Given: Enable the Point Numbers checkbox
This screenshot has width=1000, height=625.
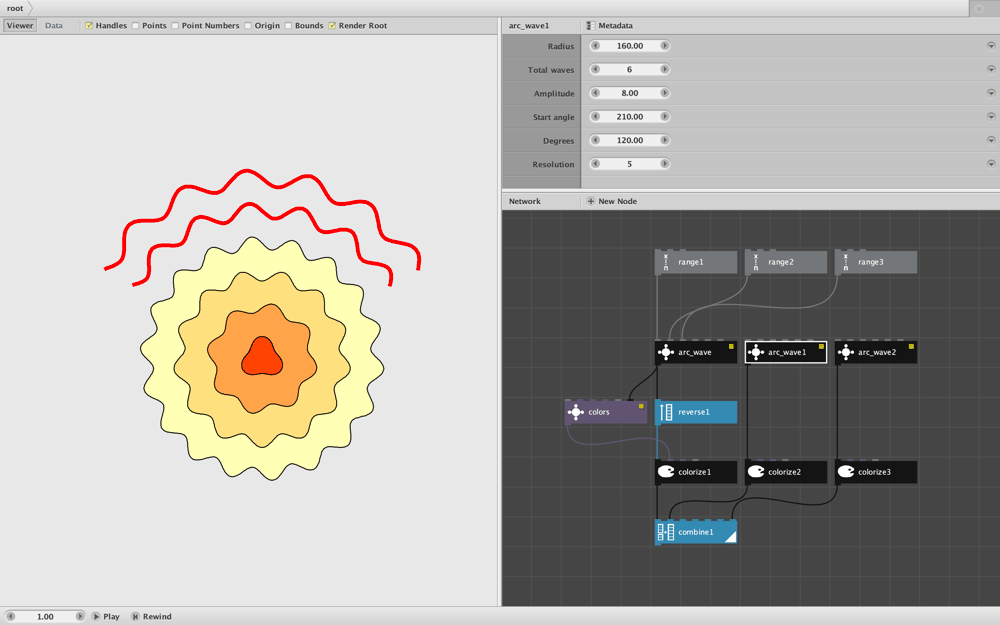Looking at the screenshot, I should (175, 26).
